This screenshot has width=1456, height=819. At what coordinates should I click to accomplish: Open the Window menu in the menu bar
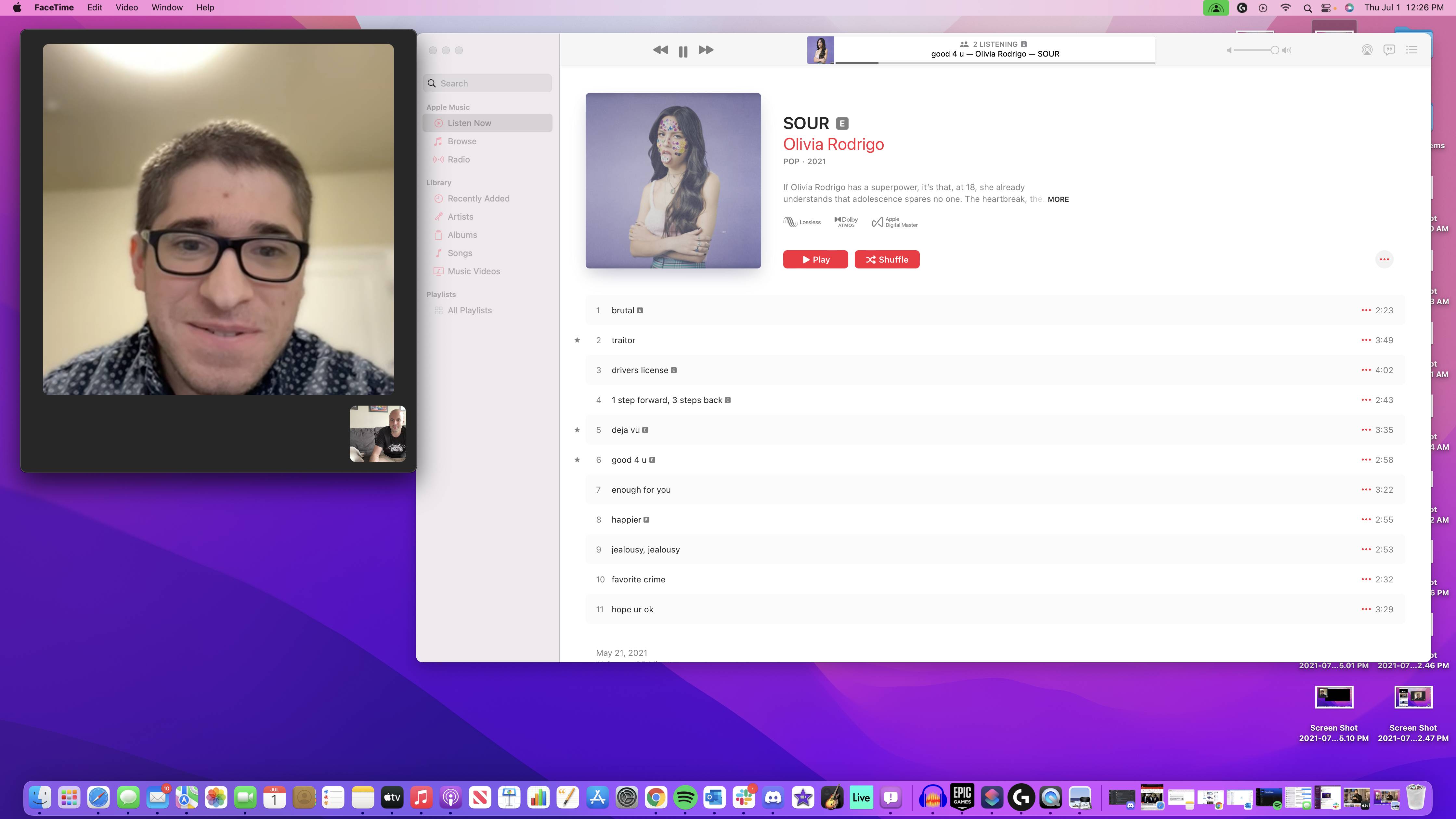point(167,7)
